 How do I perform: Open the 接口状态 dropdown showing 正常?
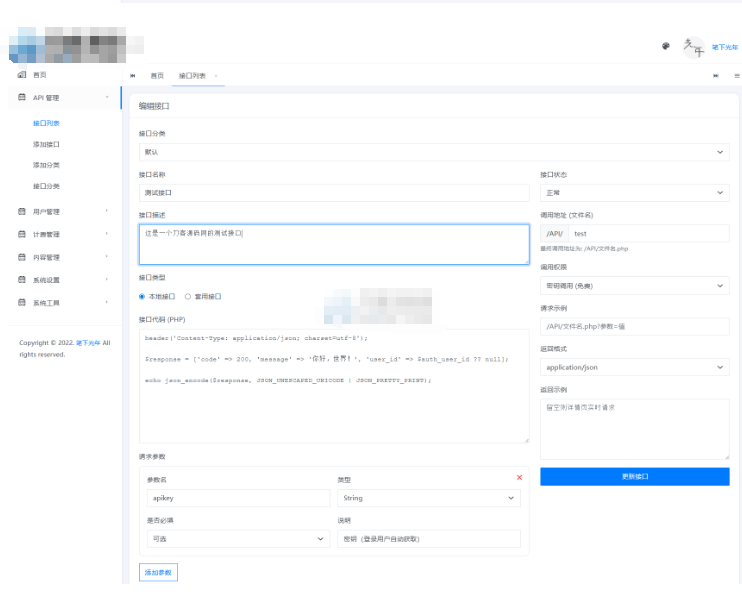(634, 193)
